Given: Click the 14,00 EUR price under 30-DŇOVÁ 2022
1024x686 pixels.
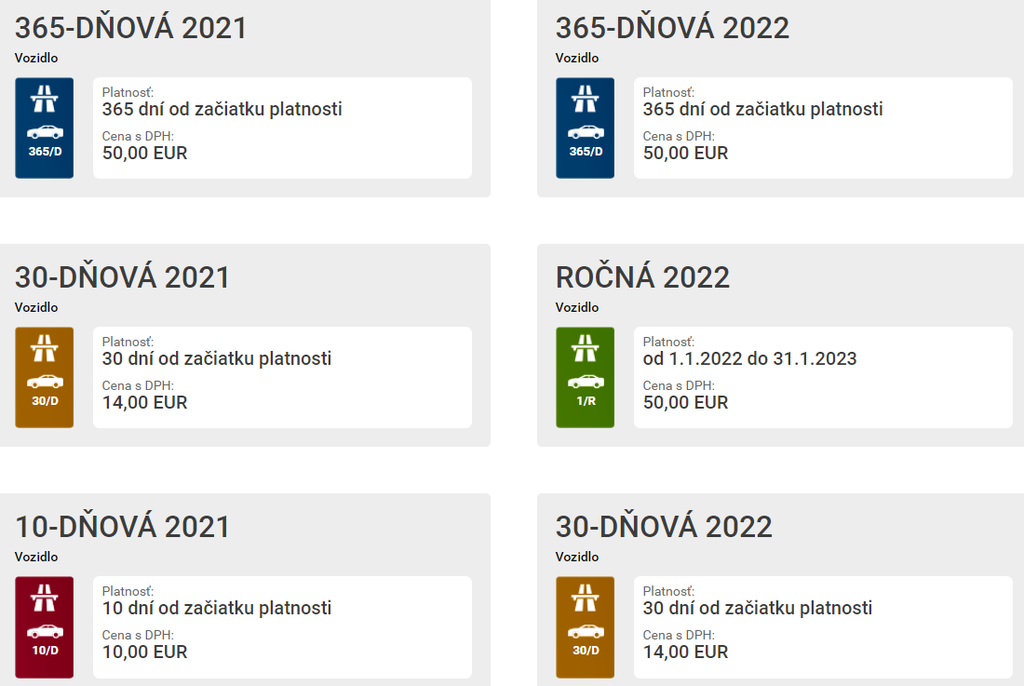Looking at the screenshot, I should click(685, 652).
